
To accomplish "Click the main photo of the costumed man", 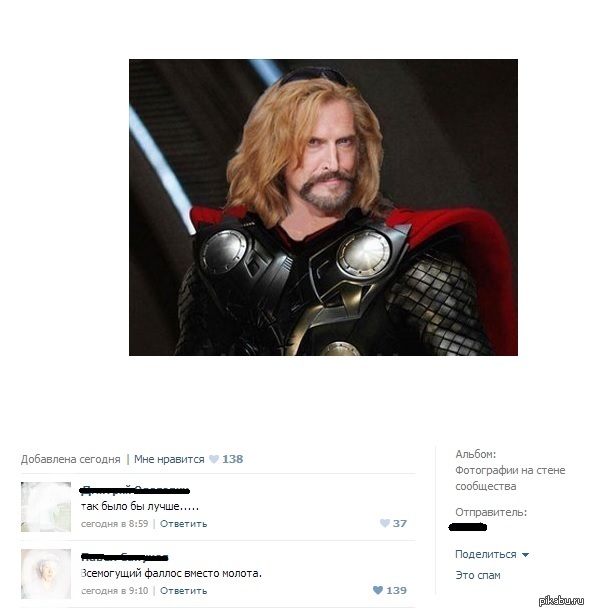I will [x=323, y=207].
